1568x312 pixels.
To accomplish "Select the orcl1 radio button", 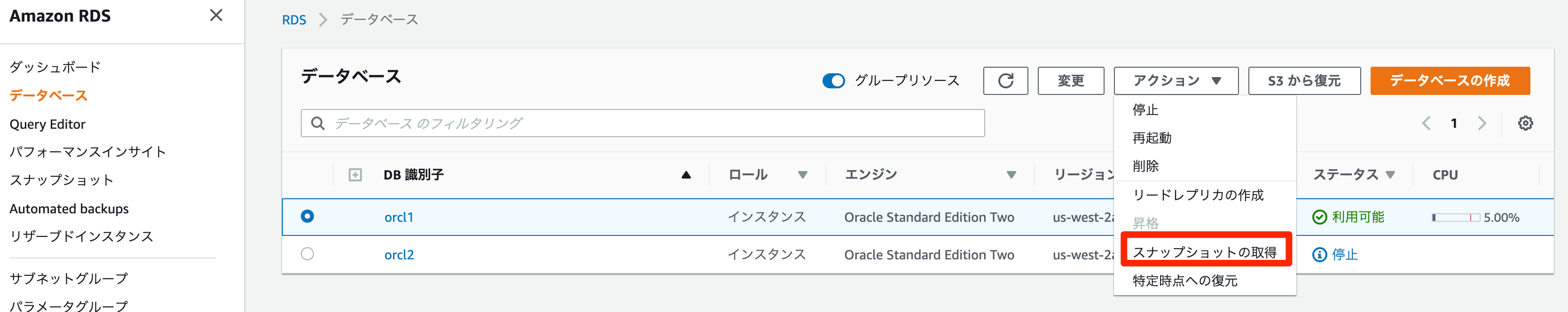I will pyautogui.click(x=307, y=217).
